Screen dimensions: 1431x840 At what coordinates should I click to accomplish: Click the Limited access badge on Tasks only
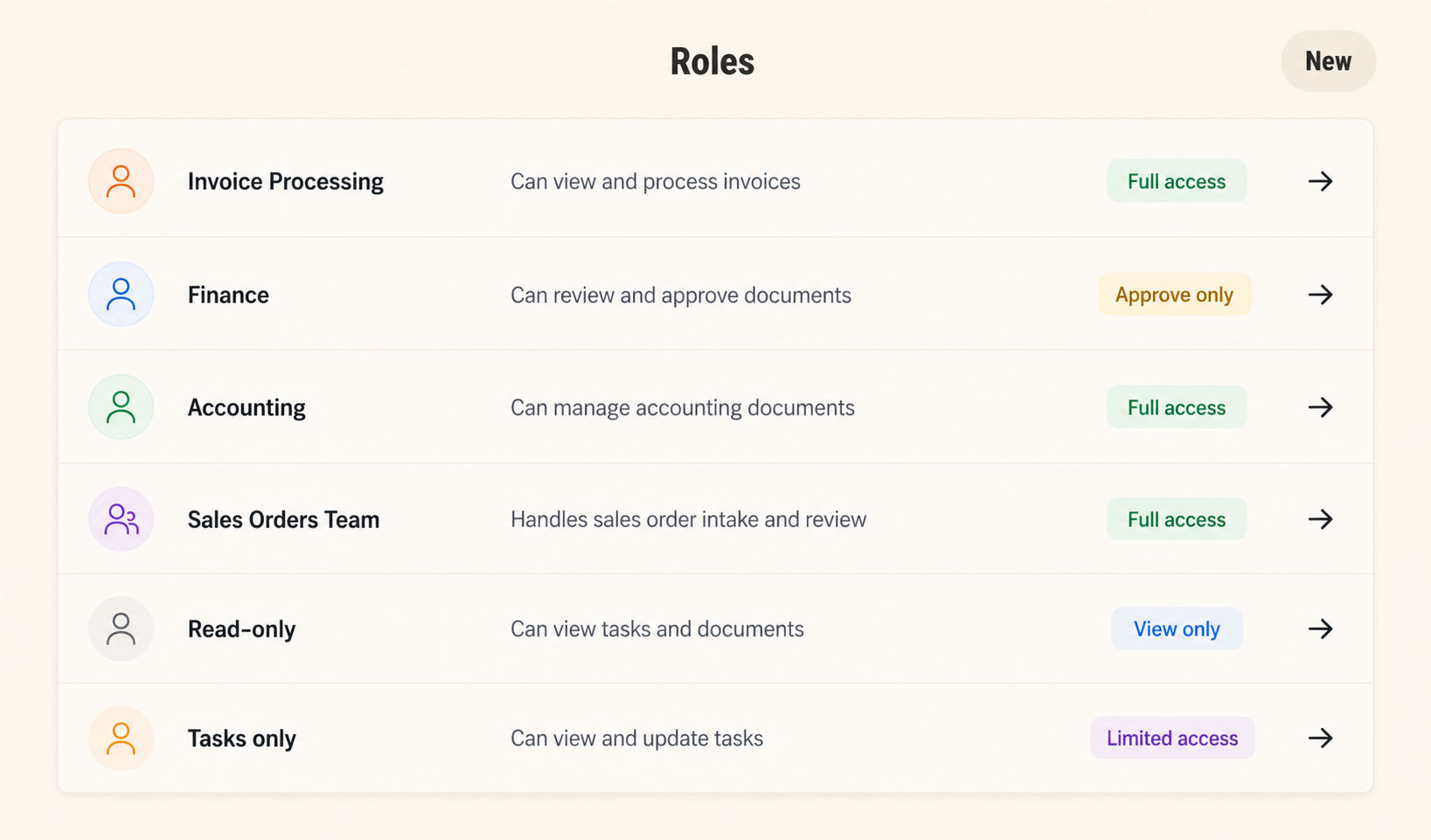[x=1171, y=738]
